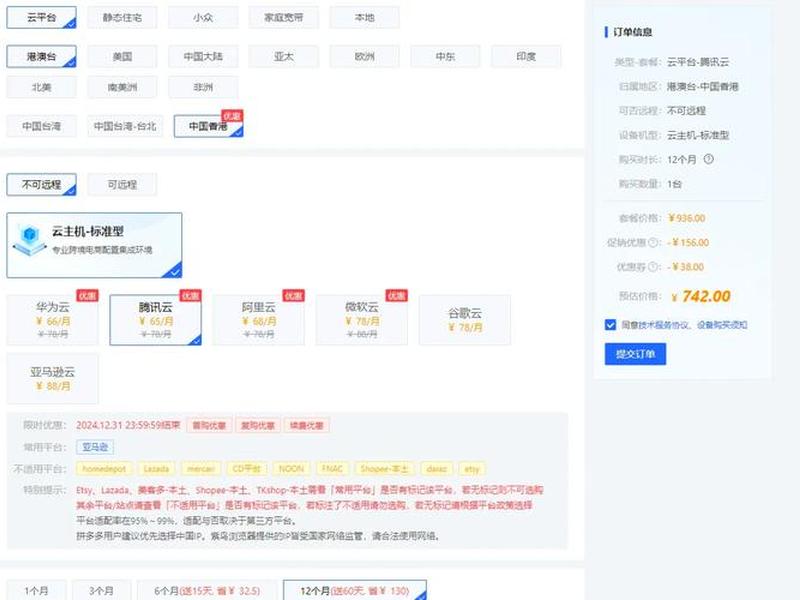Click the etsy platform tag
Viewport: 800px width, 600px height.
472,469
